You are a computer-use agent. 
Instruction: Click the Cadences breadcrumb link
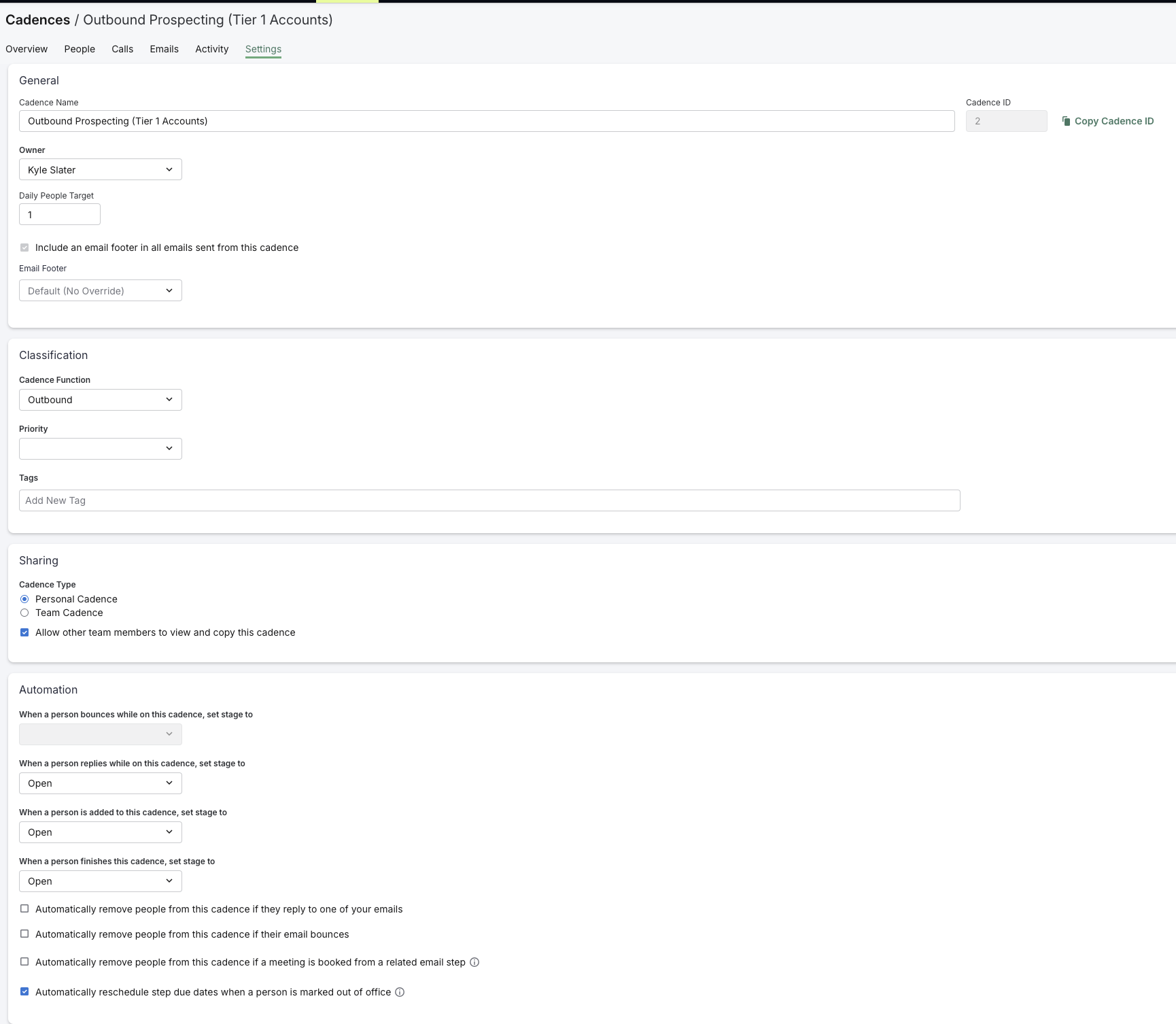tap(37, 20)
